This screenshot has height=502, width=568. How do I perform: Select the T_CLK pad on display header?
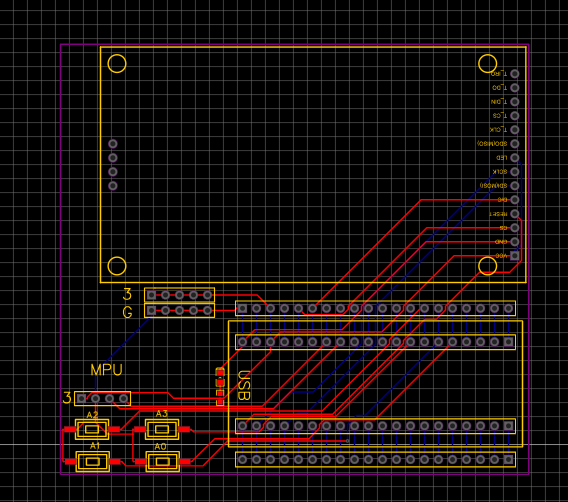pos(514,130)
